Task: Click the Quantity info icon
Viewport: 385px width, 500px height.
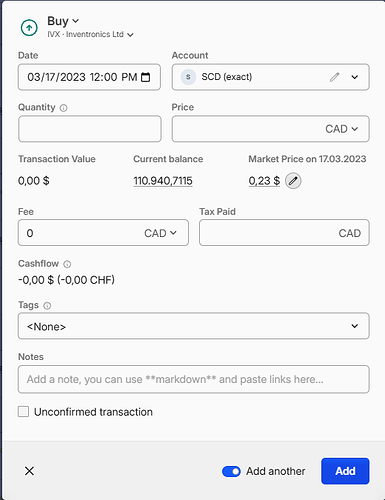Action: point(63,108)
